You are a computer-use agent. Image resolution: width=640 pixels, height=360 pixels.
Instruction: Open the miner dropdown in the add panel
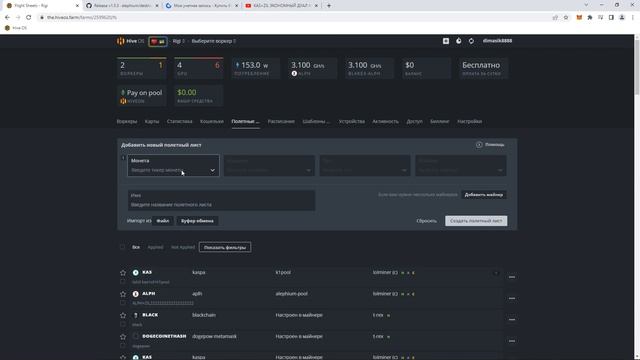pyautogui.click(x=461, y=165)
